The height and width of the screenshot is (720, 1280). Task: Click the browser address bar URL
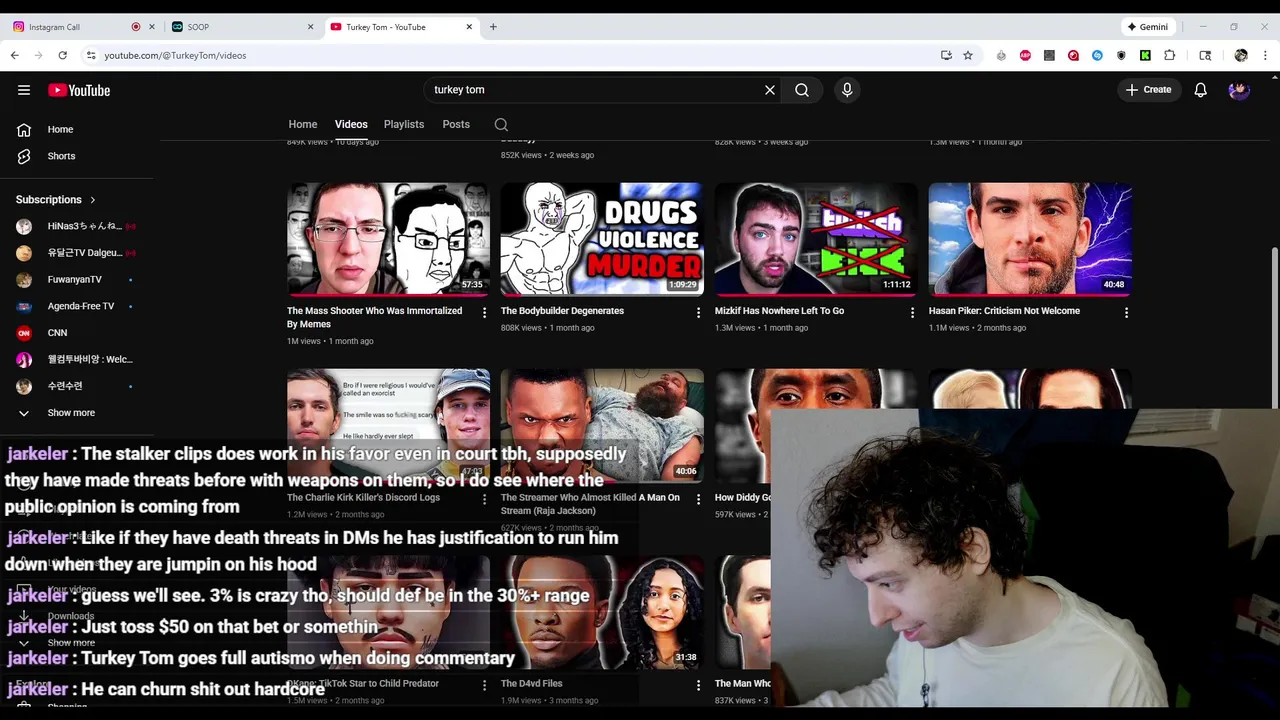(175, 55)
